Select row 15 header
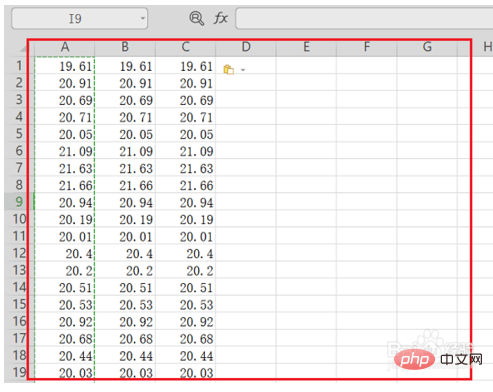The height and width of the screenshot is (392, 493). pos(19,304)
